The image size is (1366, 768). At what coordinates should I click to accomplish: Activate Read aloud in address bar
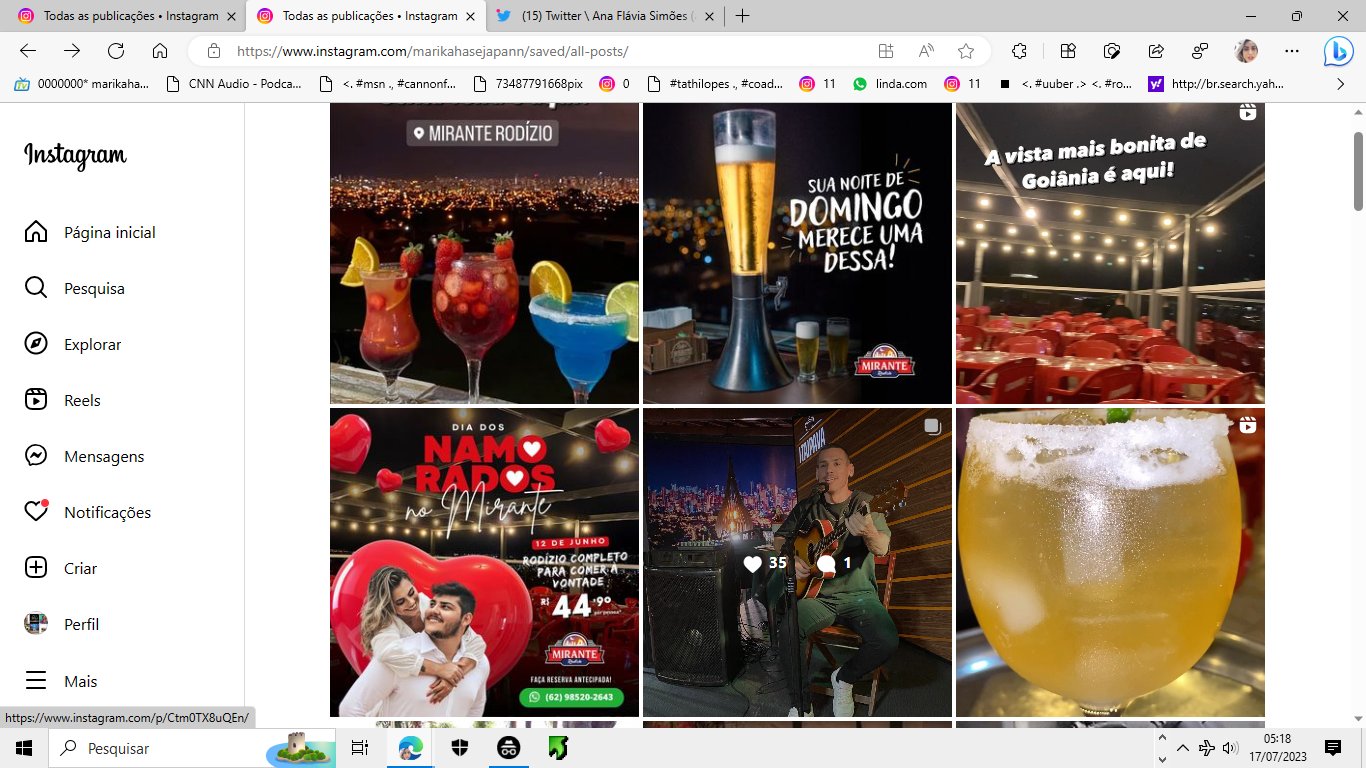[926, 51]
